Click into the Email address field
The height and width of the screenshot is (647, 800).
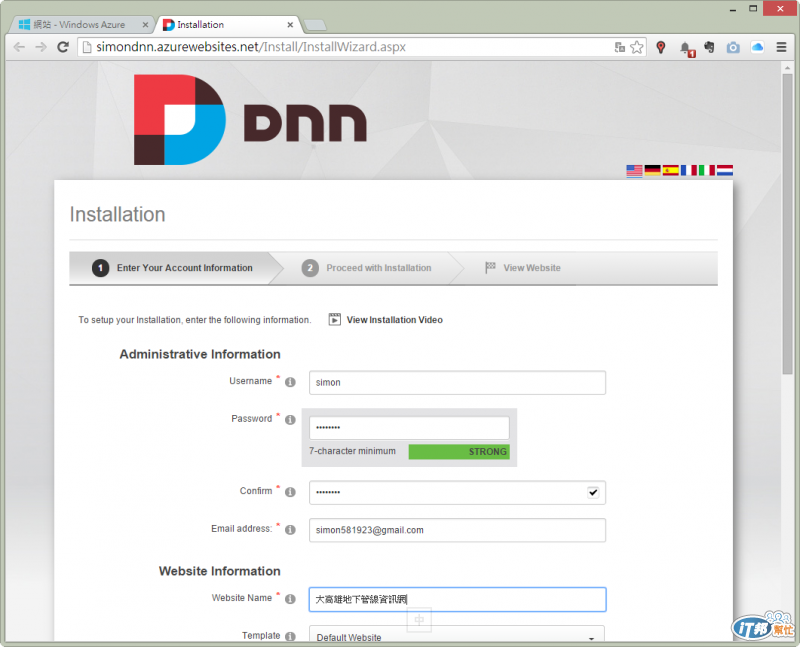point(457,530)
